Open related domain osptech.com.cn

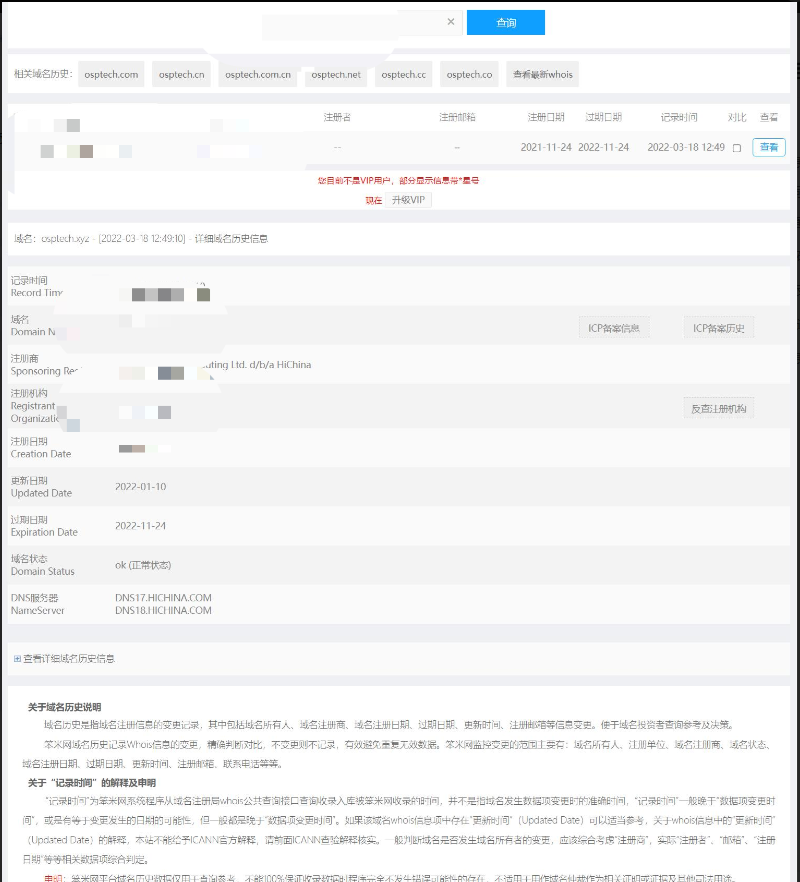tap(258, 74)
